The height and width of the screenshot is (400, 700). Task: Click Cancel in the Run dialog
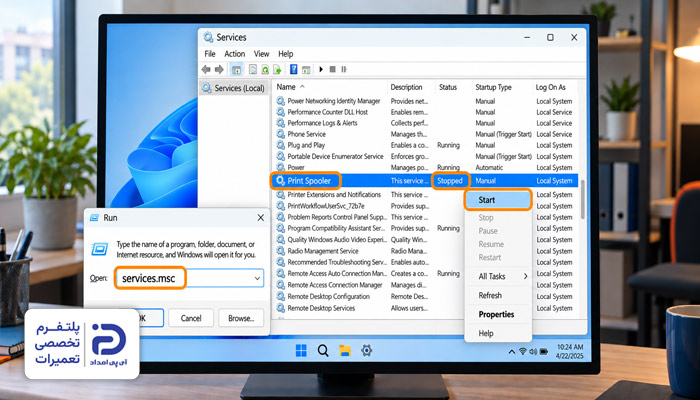click(x=191, y=318)
